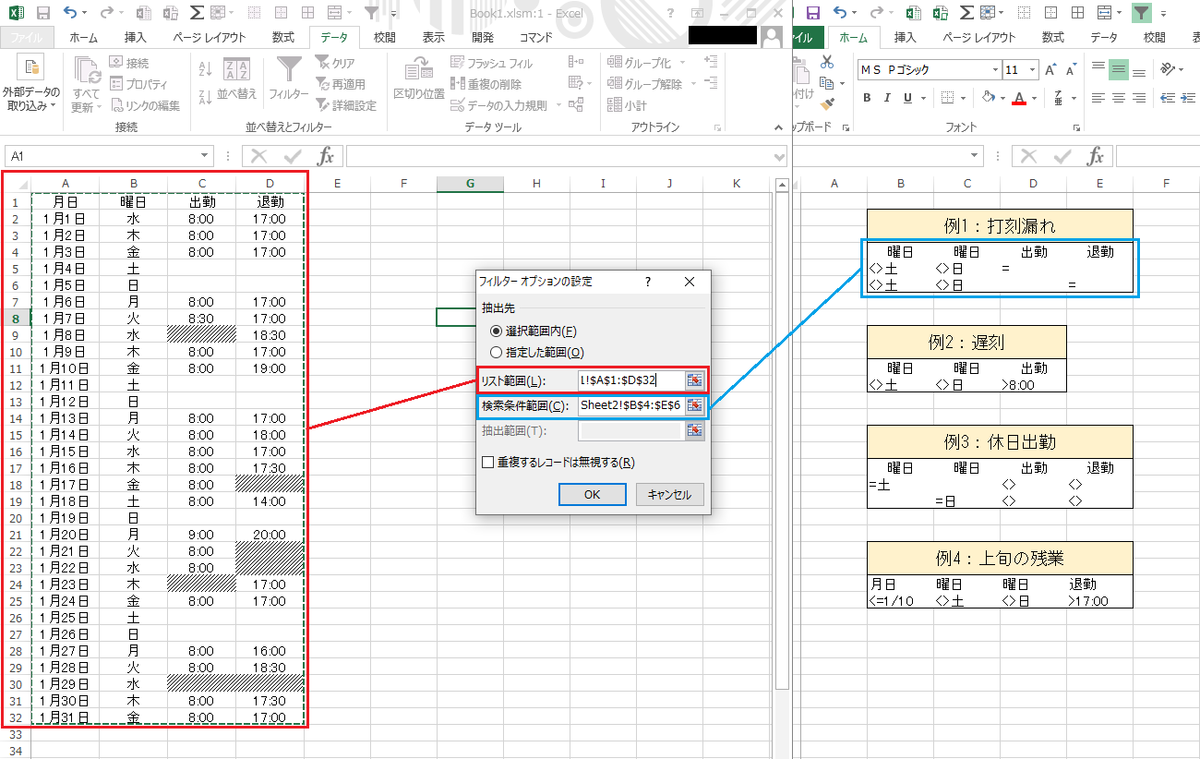
Task: Open the 開発 Developer tab
Action: (x=482, y=37)
